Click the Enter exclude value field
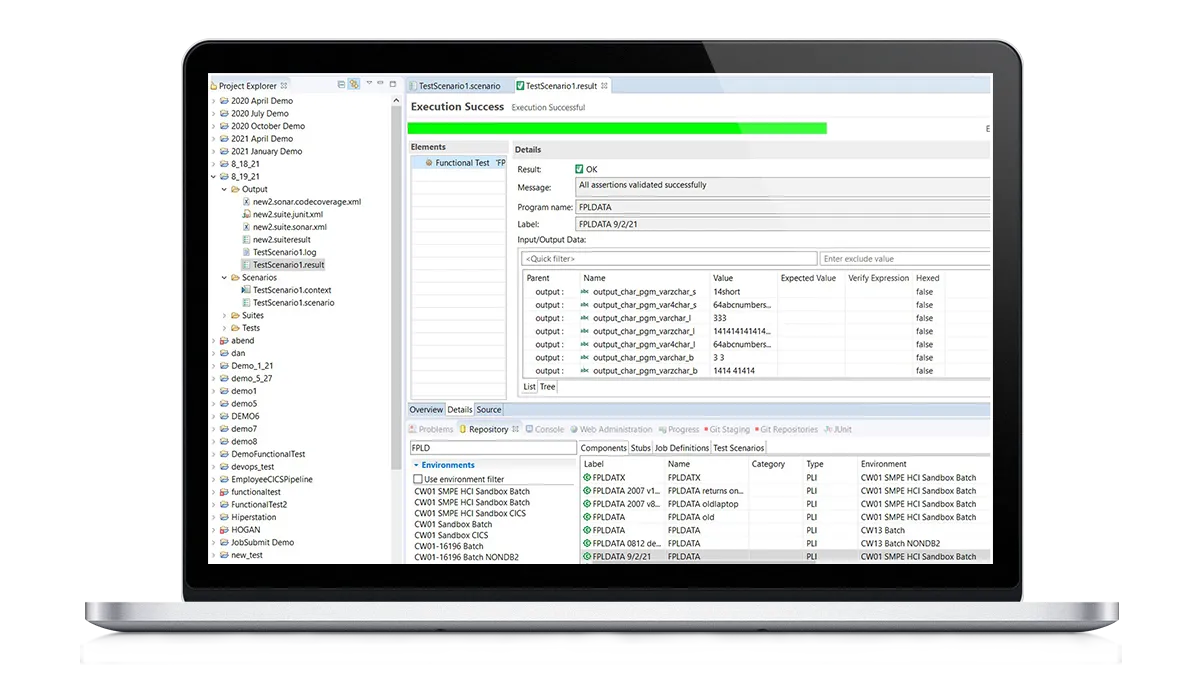Viewport: 1200px width, 690px height. click(x=904, y=258)
